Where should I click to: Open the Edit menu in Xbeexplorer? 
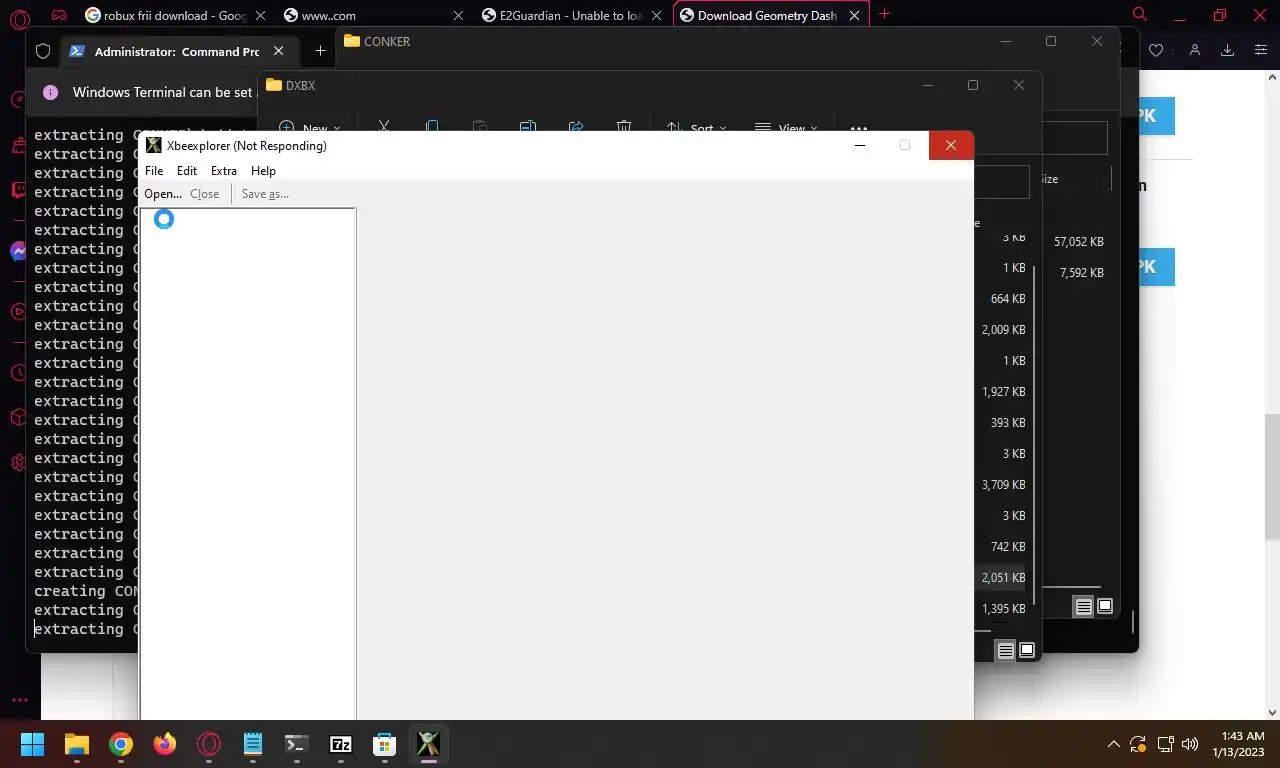187,171
